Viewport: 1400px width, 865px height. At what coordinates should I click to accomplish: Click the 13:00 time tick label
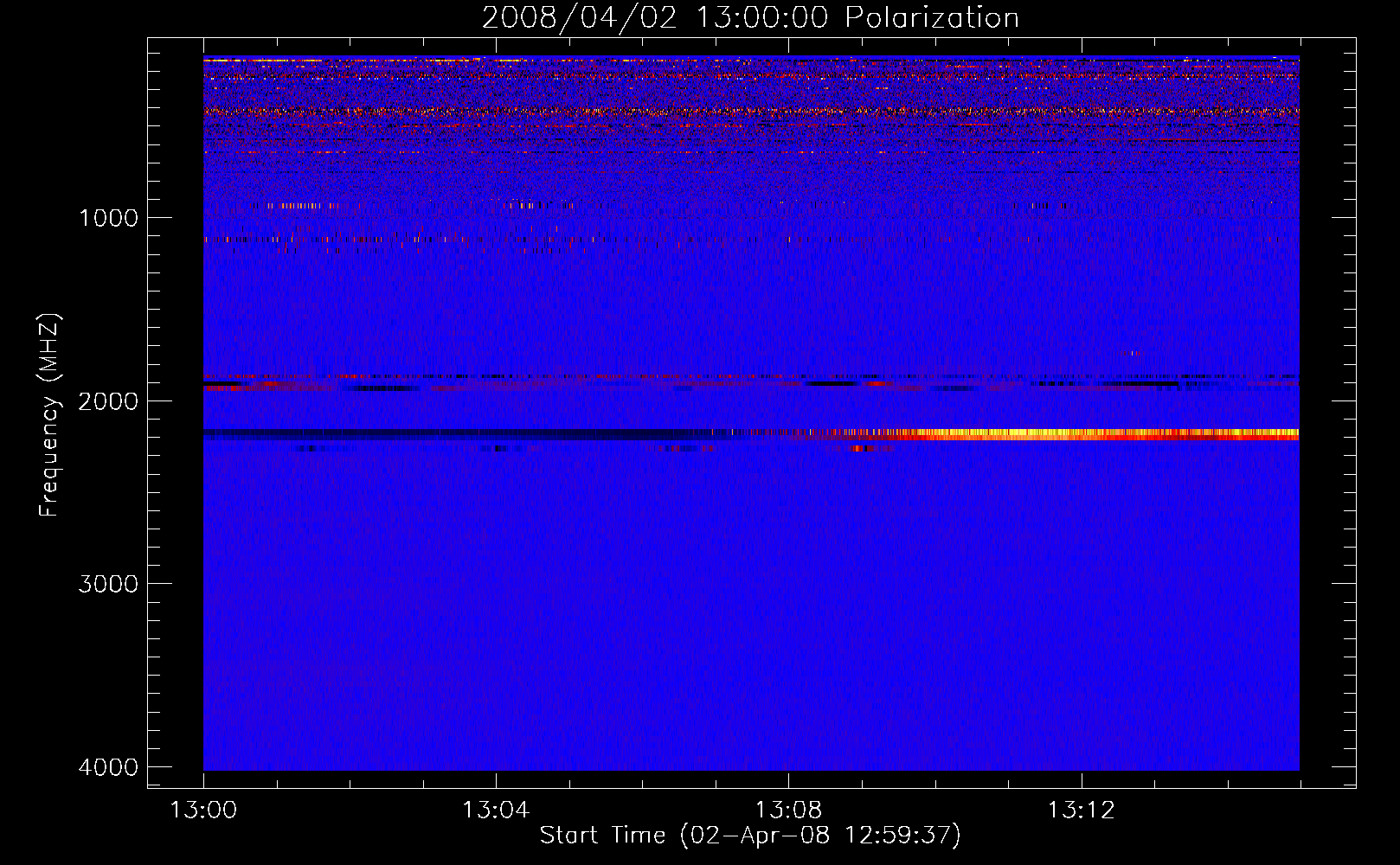coord(203,811)
